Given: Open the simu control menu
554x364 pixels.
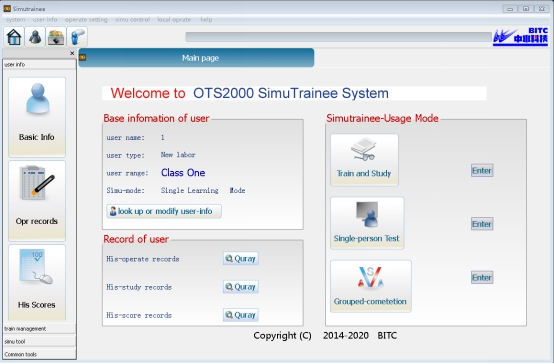Looking at the screenshot, I should (x=132, y=20).
